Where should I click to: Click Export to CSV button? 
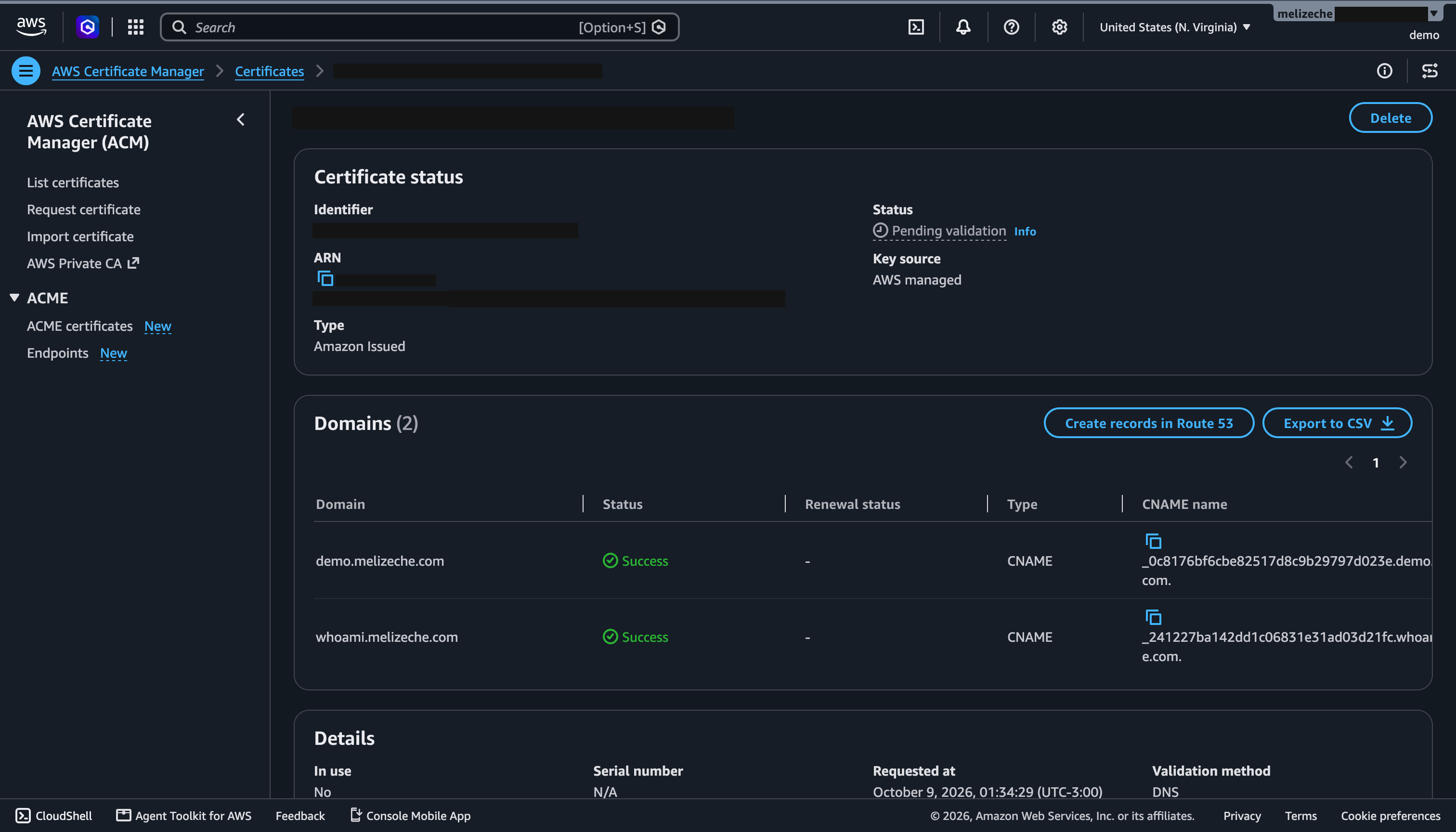click(1337, 423)
